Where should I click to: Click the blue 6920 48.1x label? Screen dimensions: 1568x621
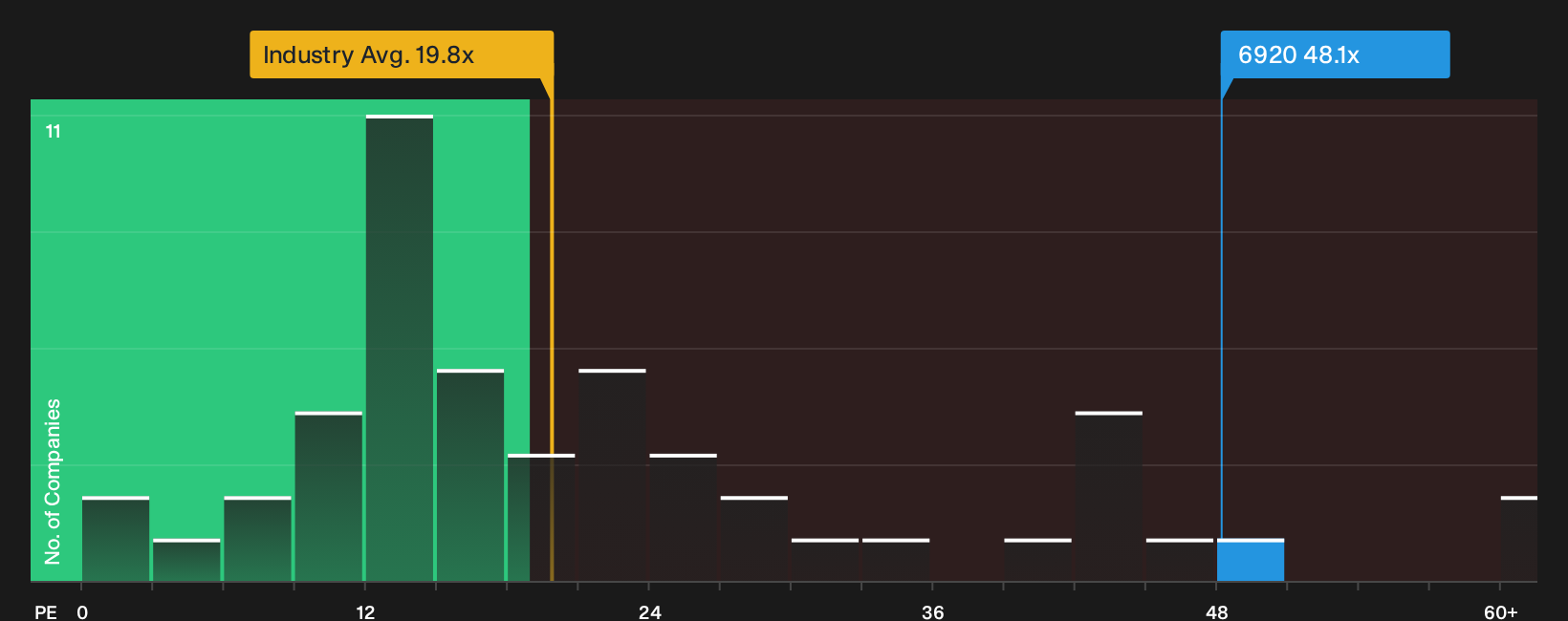point(1335,54)
